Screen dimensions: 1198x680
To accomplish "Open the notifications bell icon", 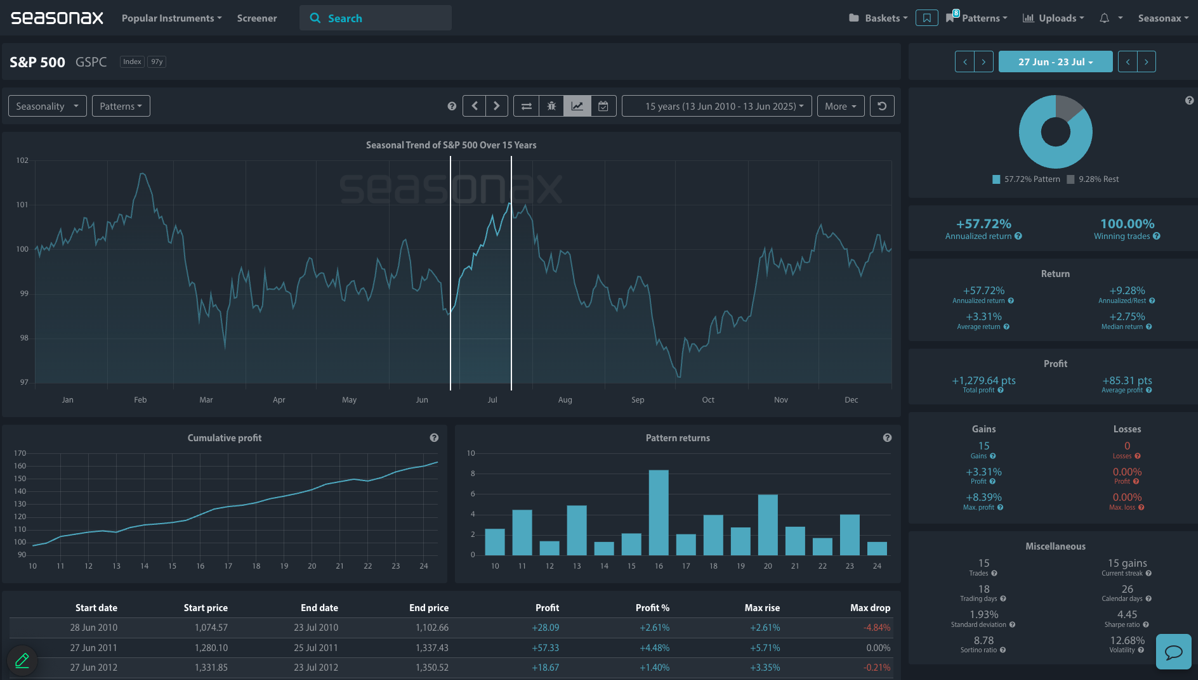I will [x=1104, y=18].
